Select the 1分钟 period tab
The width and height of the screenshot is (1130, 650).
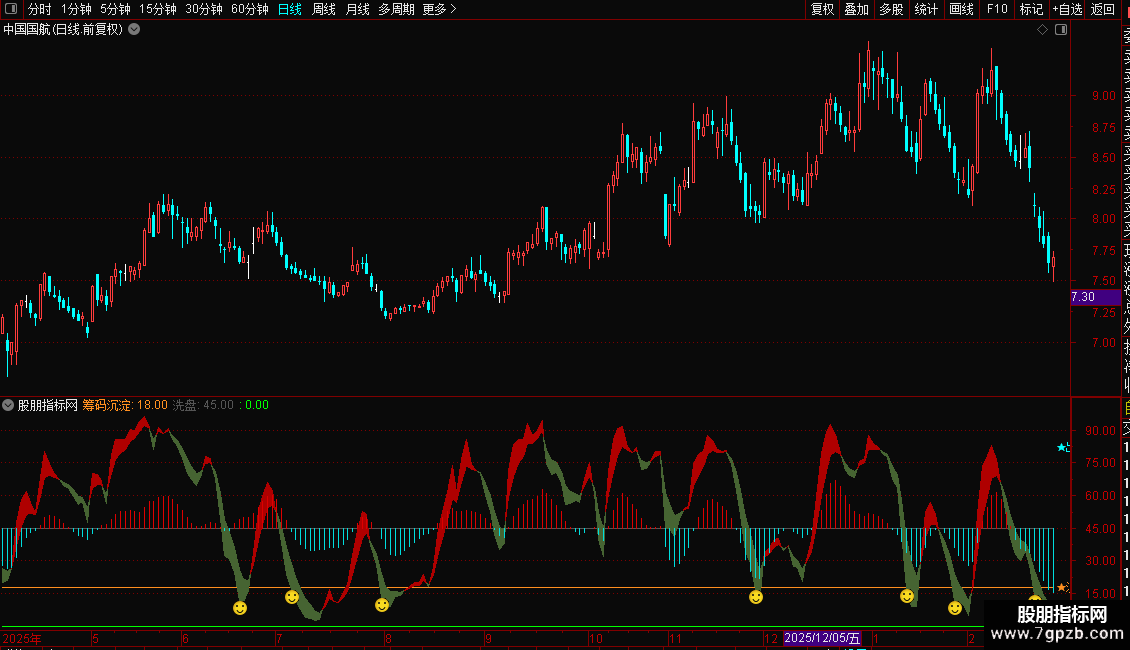[76, 9]
